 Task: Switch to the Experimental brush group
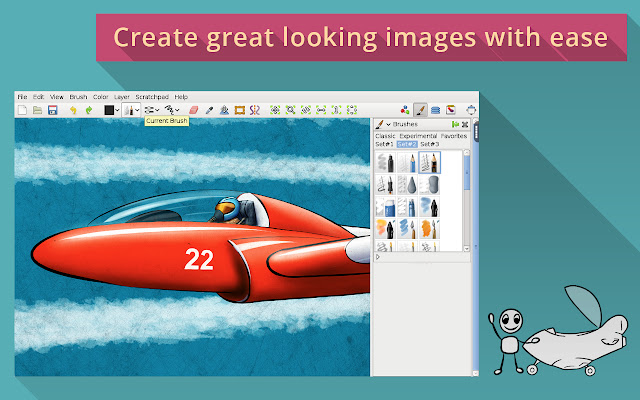point(418,136)
